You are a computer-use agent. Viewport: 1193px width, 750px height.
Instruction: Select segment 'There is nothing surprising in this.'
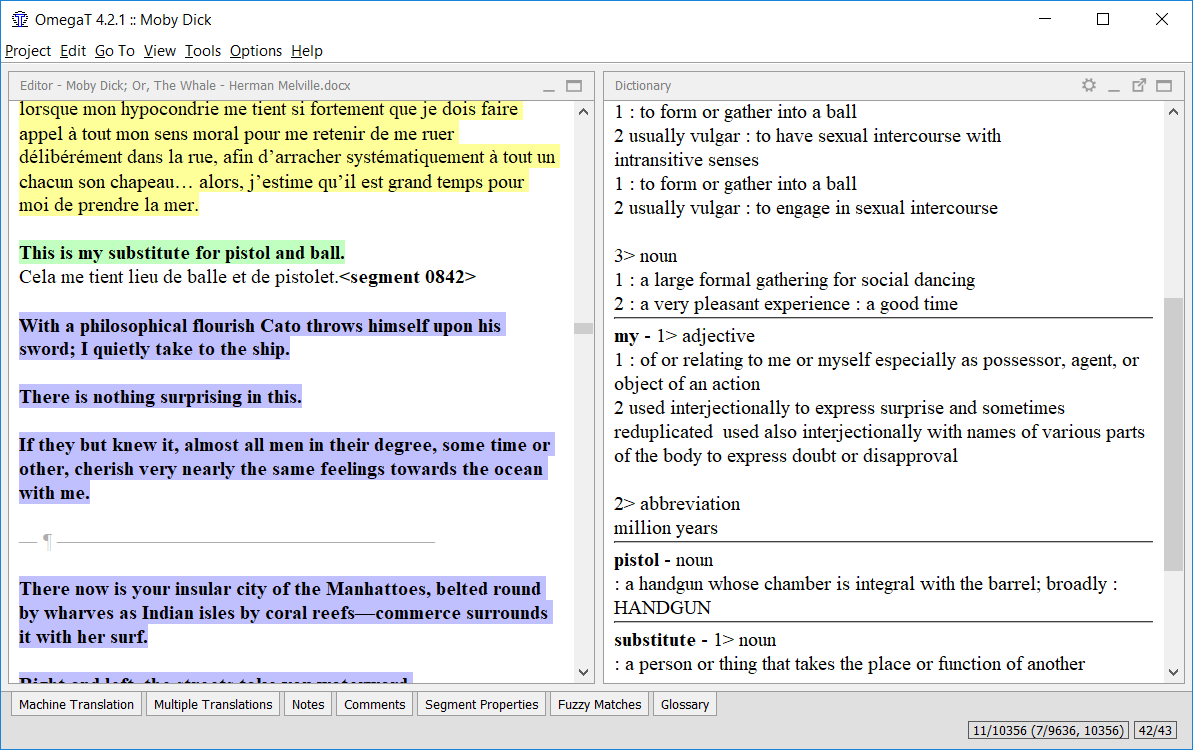tap(161, 396)
